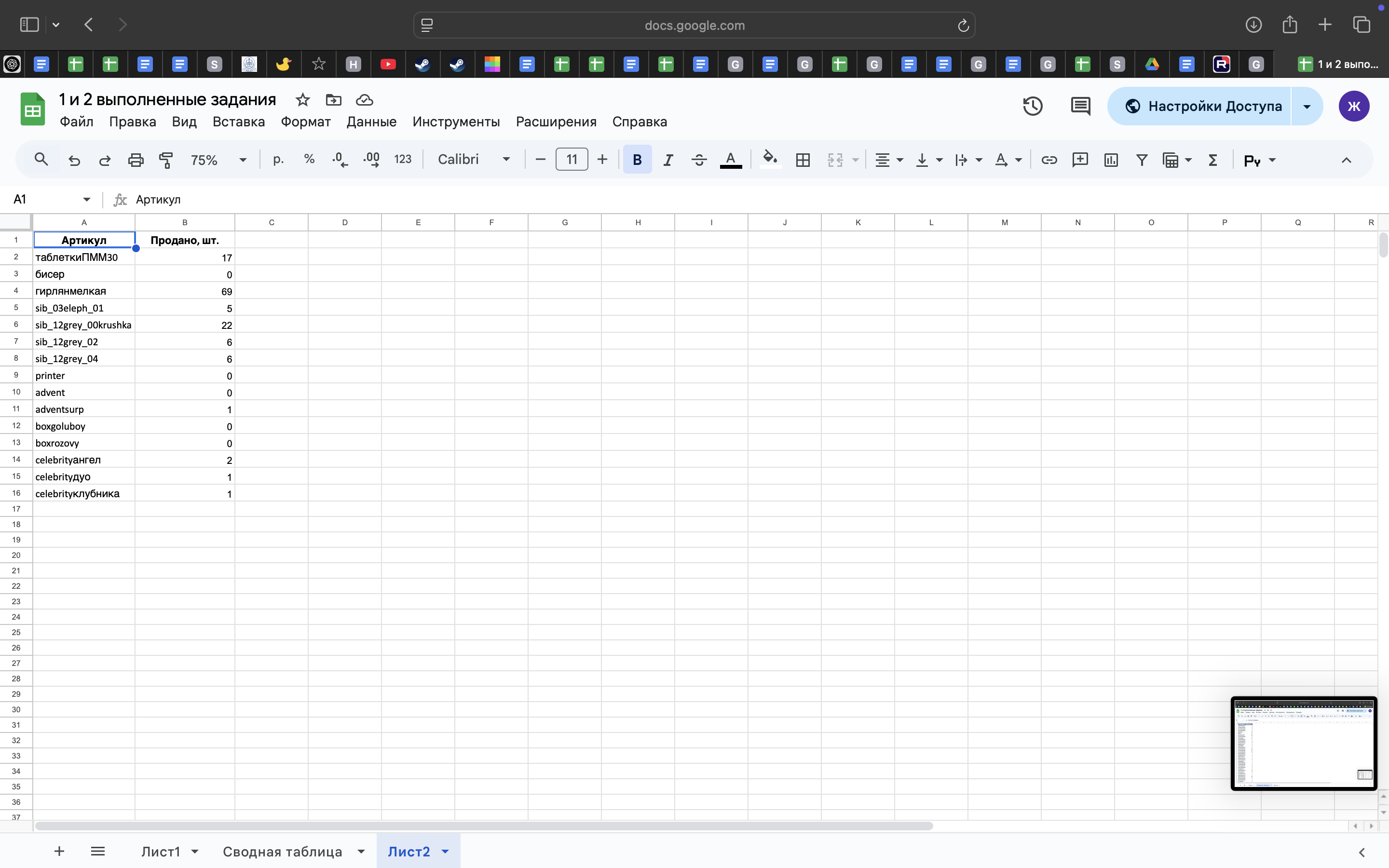Open the all sheets list icon
The height and width of the screenshot is (868, 1389).
[97, 851]
